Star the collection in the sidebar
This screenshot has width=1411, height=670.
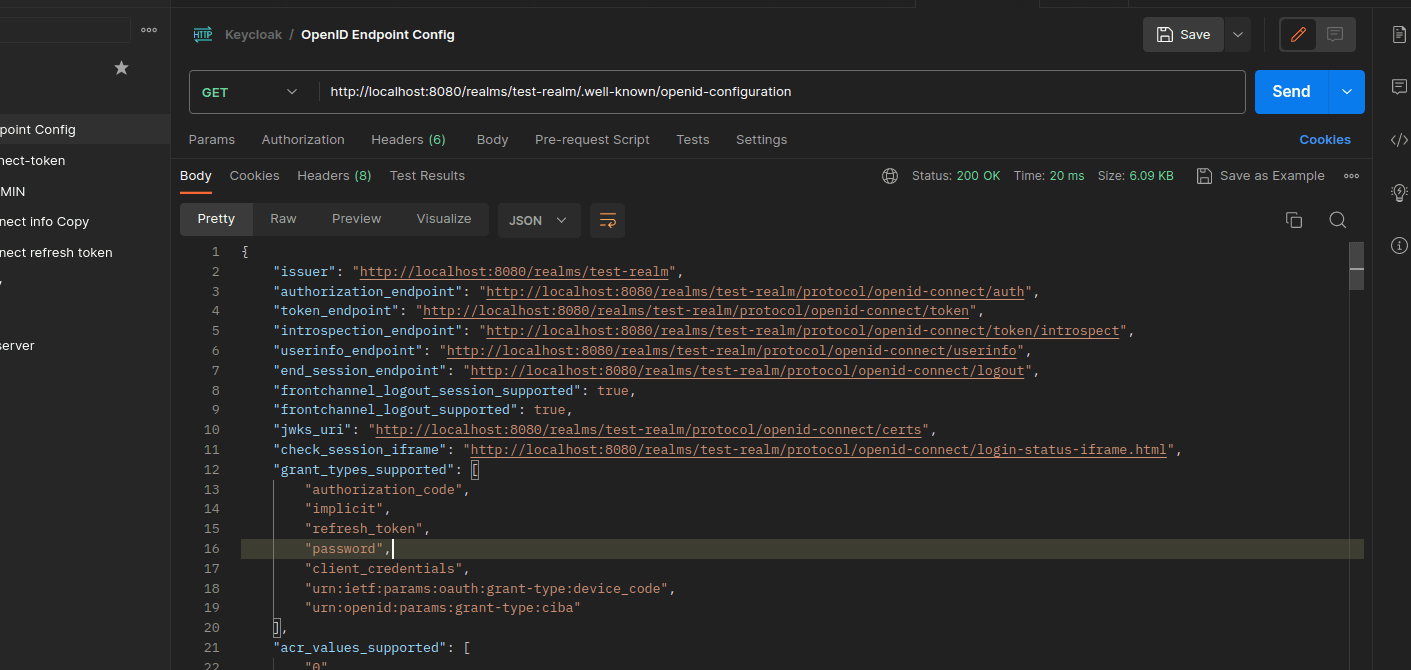[121, 68]
